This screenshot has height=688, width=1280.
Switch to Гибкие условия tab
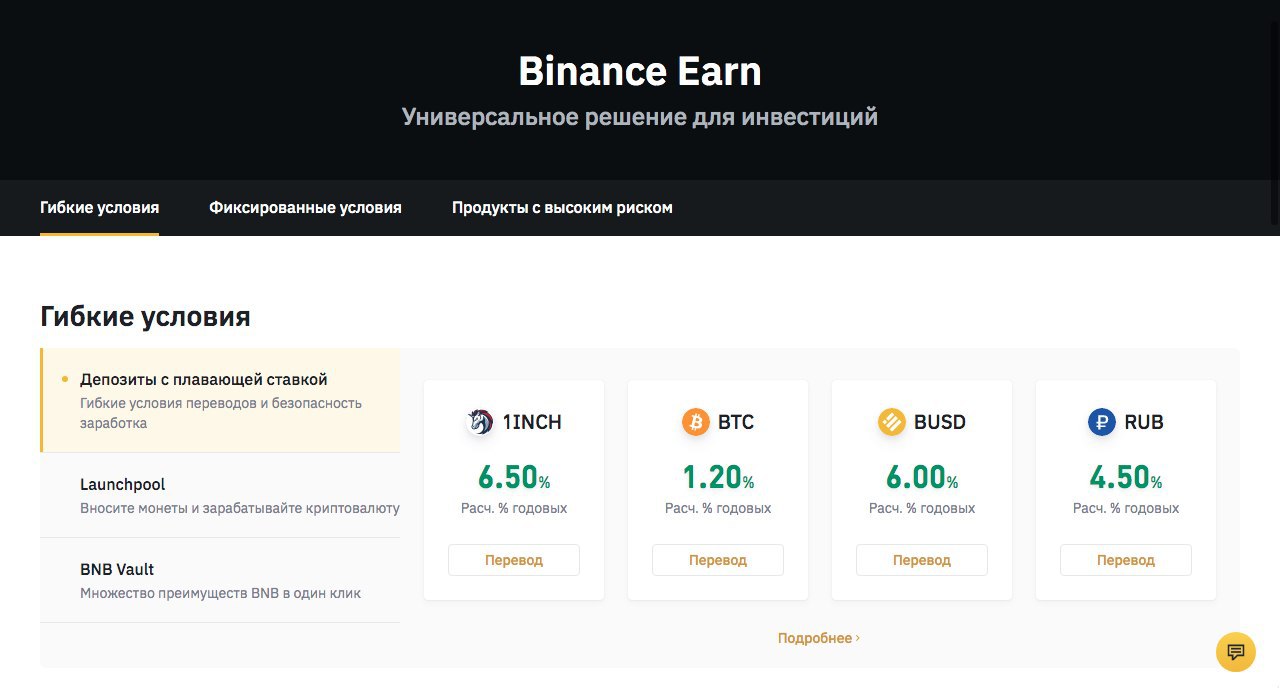[x=99, y=208]
